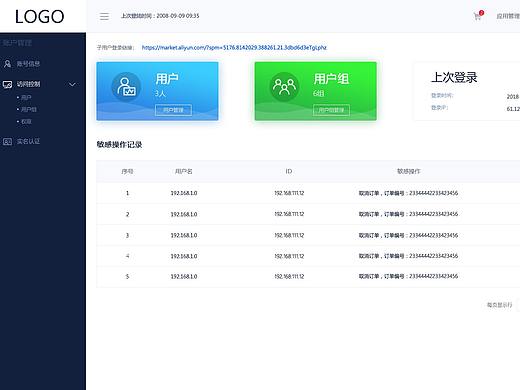Click the real-name verification ID card icon
Viewport: 520px width, 390px height.
click(x=7, y=141)
